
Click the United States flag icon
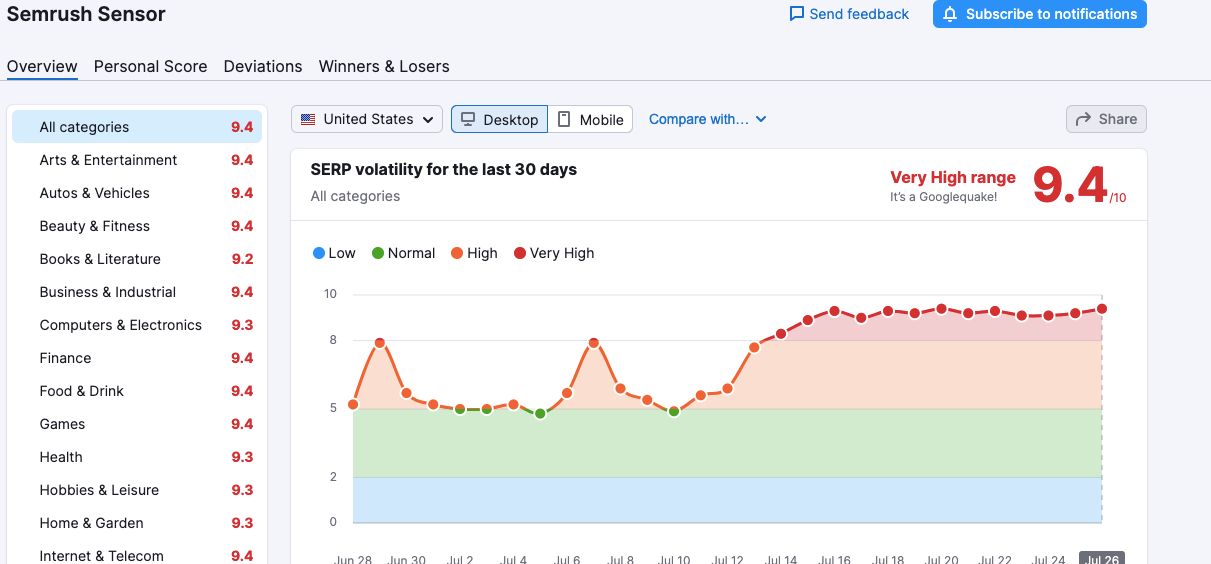pos(308,119)
